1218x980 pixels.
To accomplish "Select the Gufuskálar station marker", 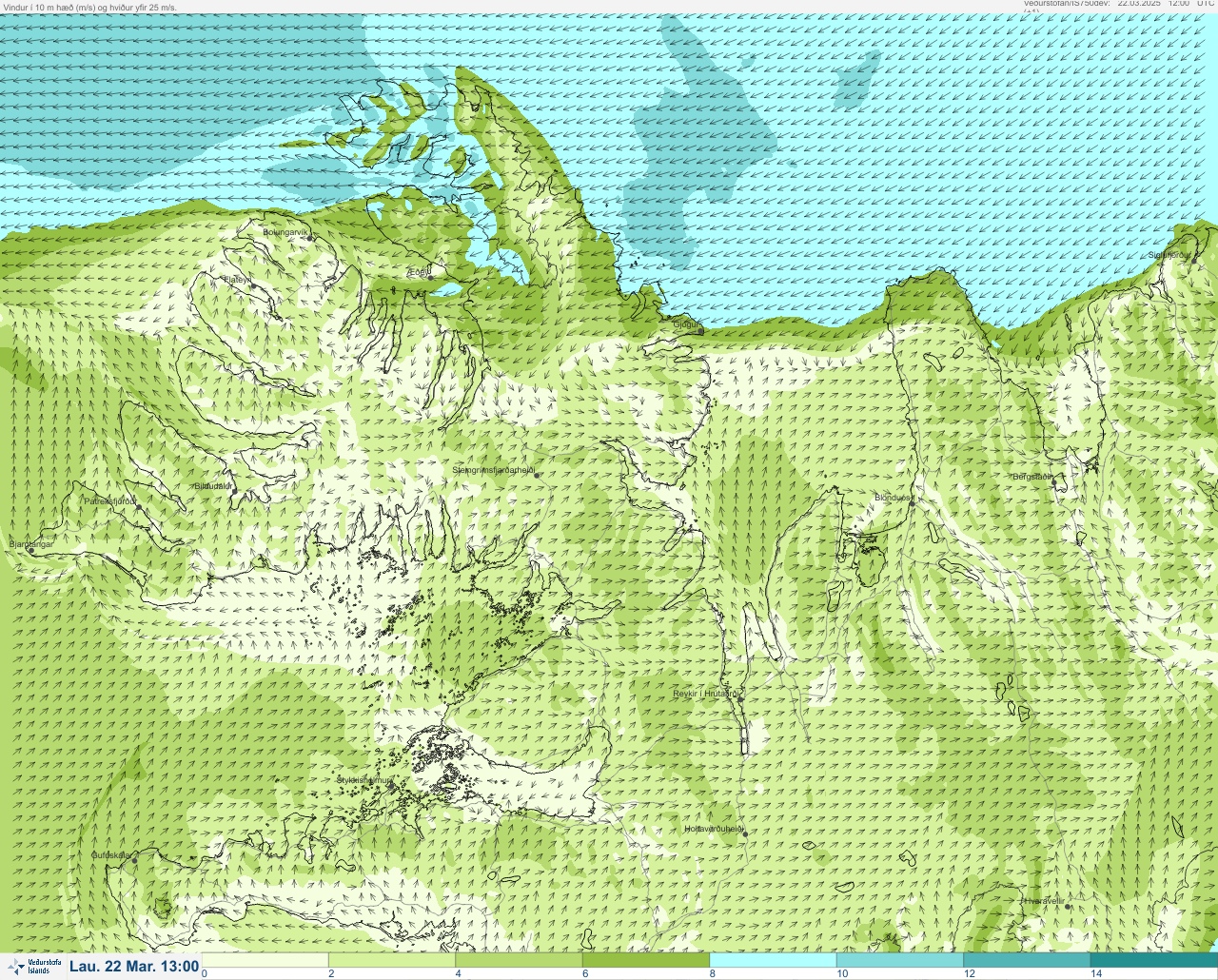I will tap(134, 860).
